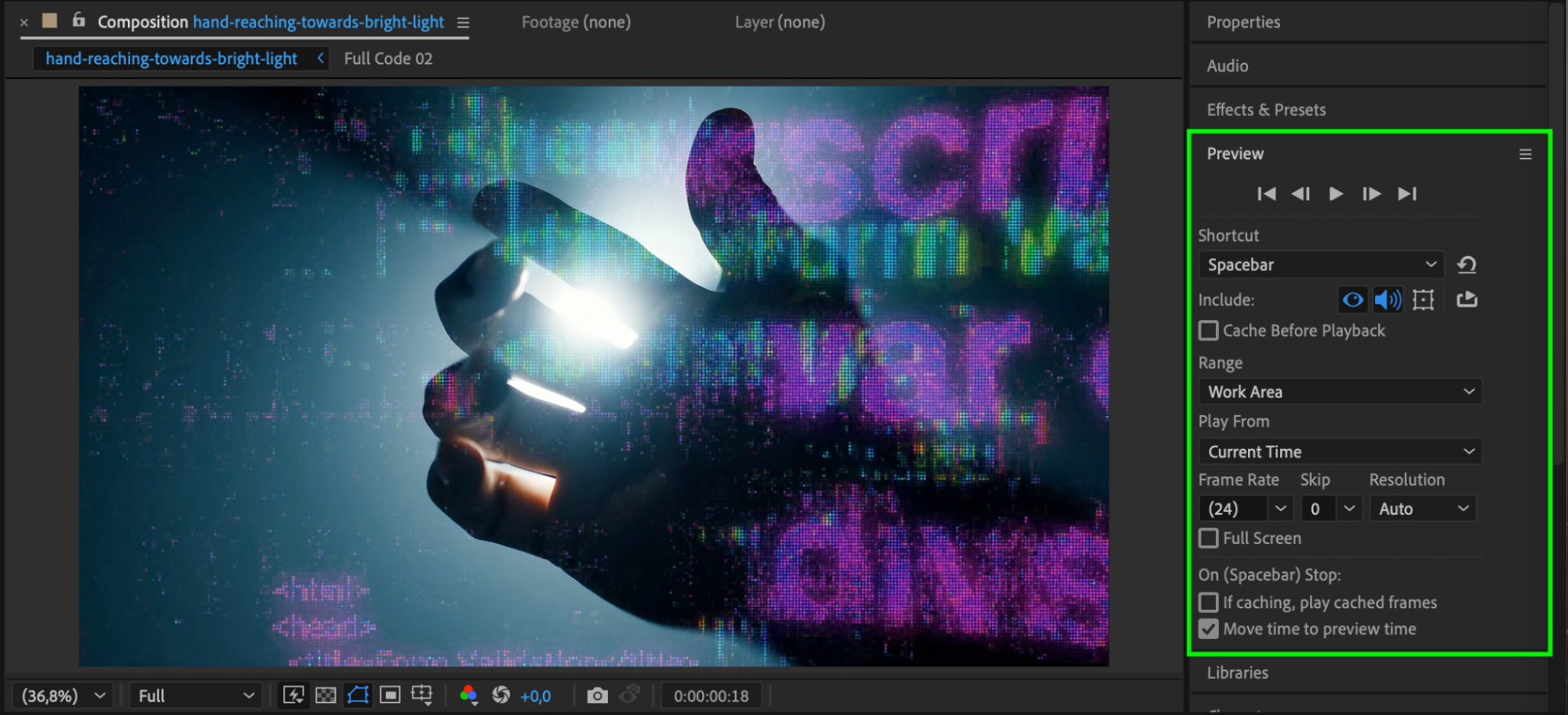Mute audio in preview Include options
The width and height of the screenshot is (1568, 715).
1388,300
